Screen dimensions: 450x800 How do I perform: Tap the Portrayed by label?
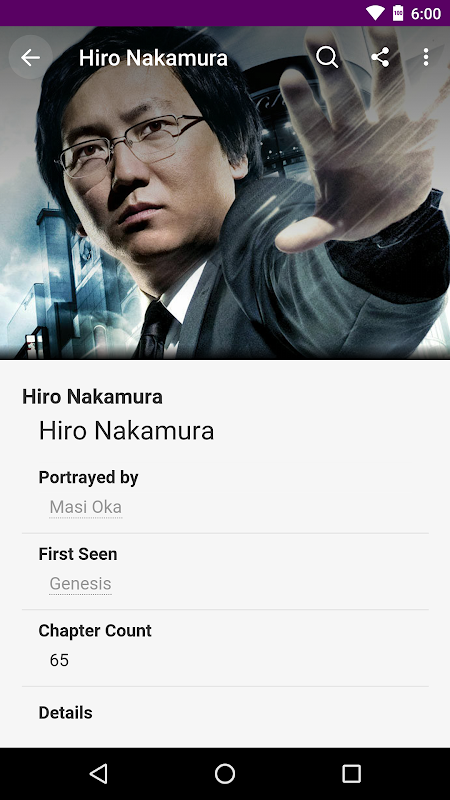tap(88, 478)
